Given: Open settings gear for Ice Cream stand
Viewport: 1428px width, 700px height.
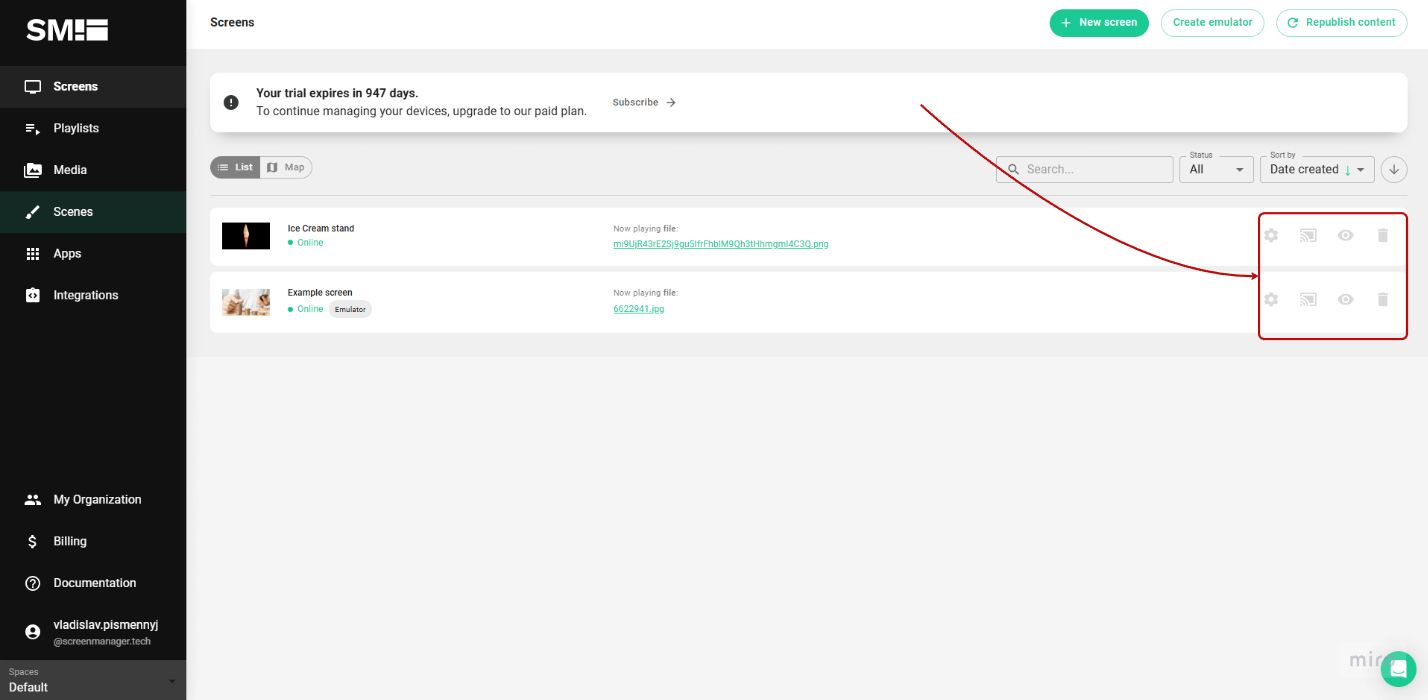Looking at the screenshot, I should [x=1271, y=236].
